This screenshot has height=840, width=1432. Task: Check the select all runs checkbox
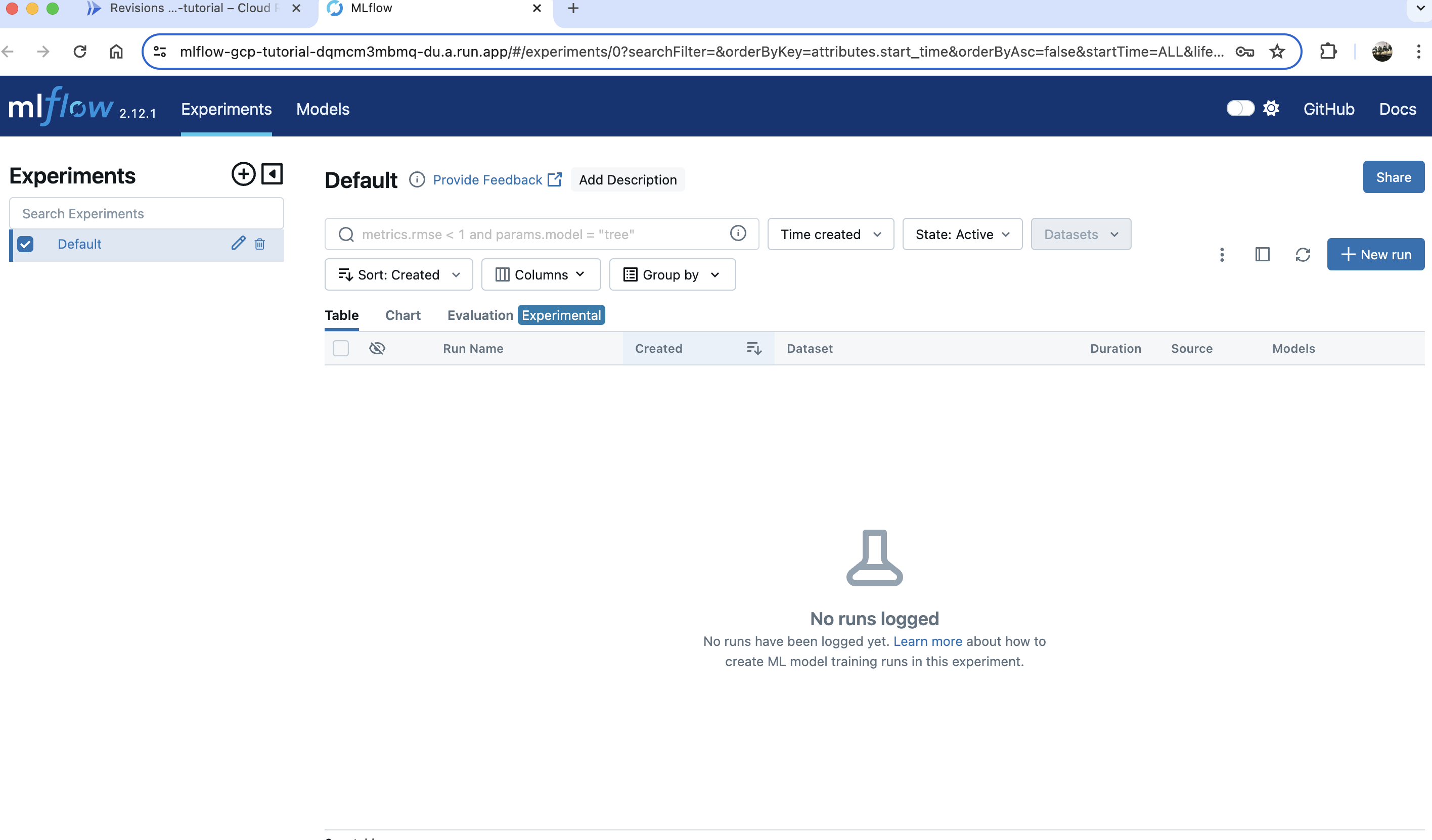[x=340, y=348]
